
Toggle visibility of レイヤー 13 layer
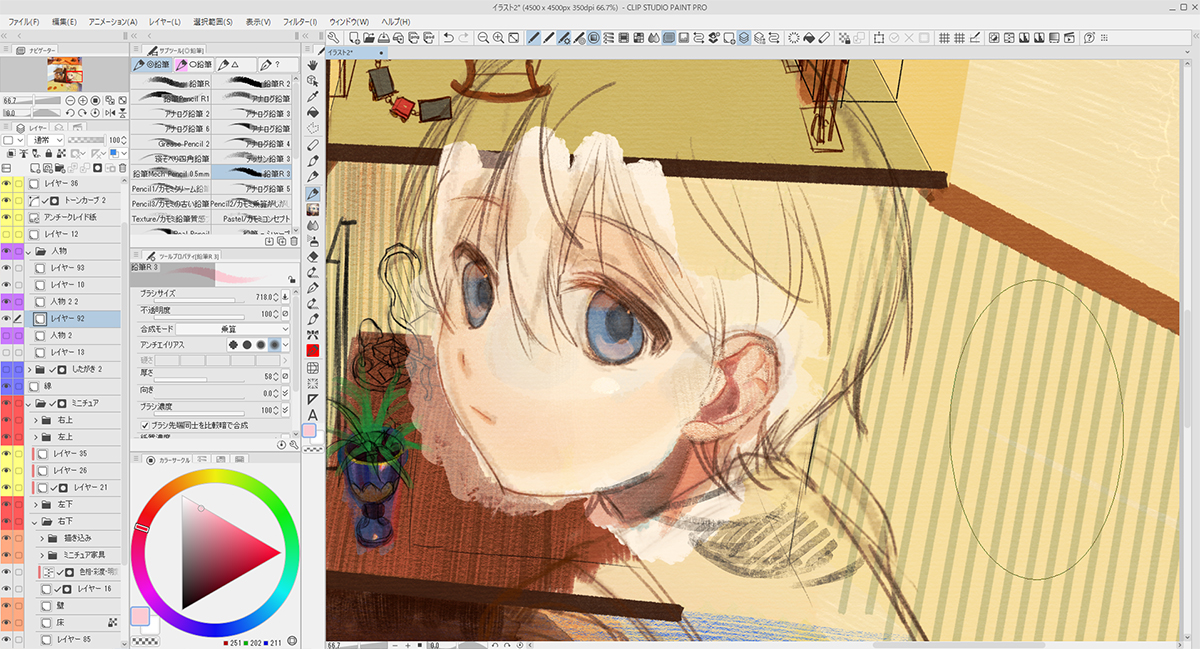6,352
